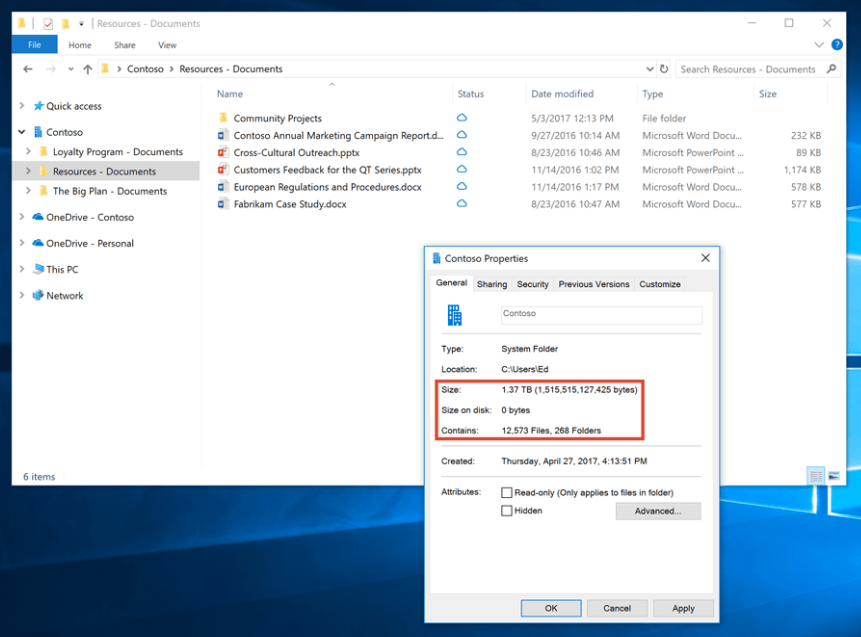Select the Contoso building icon in sidebar
Image resolution: width=861 pixels, height=637 pixels.
(x=38, y=132)
